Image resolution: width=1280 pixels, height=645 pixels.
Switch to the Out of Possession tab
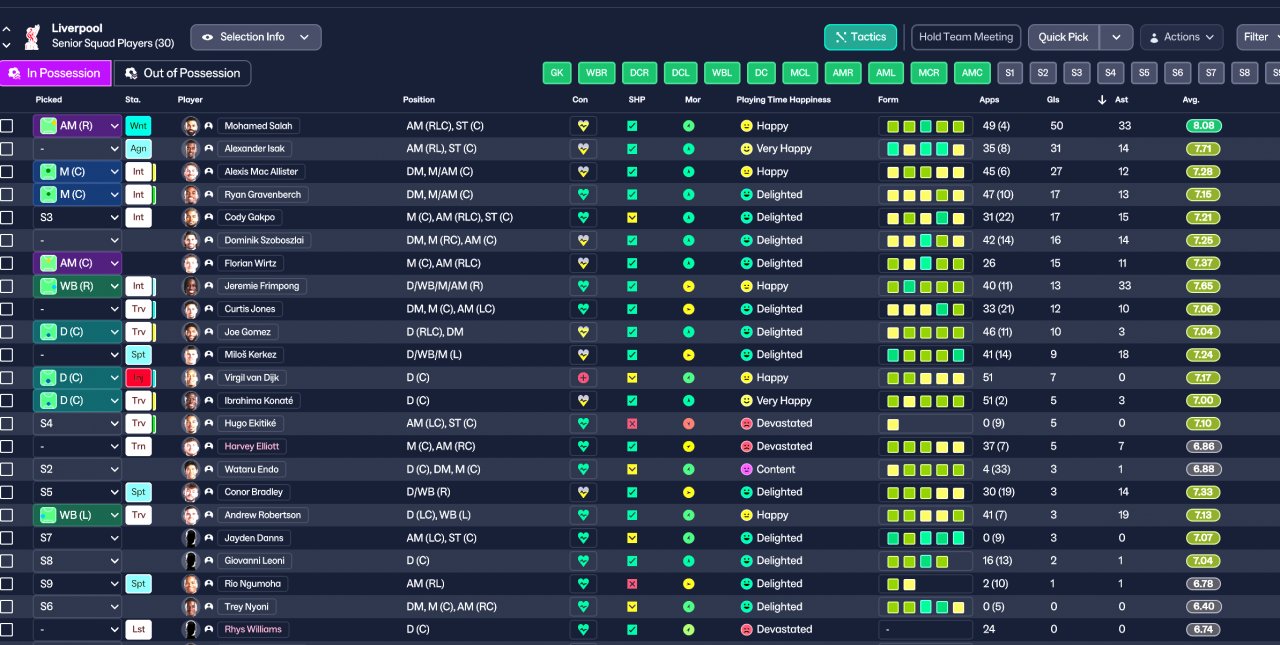(x=182, y=73)
